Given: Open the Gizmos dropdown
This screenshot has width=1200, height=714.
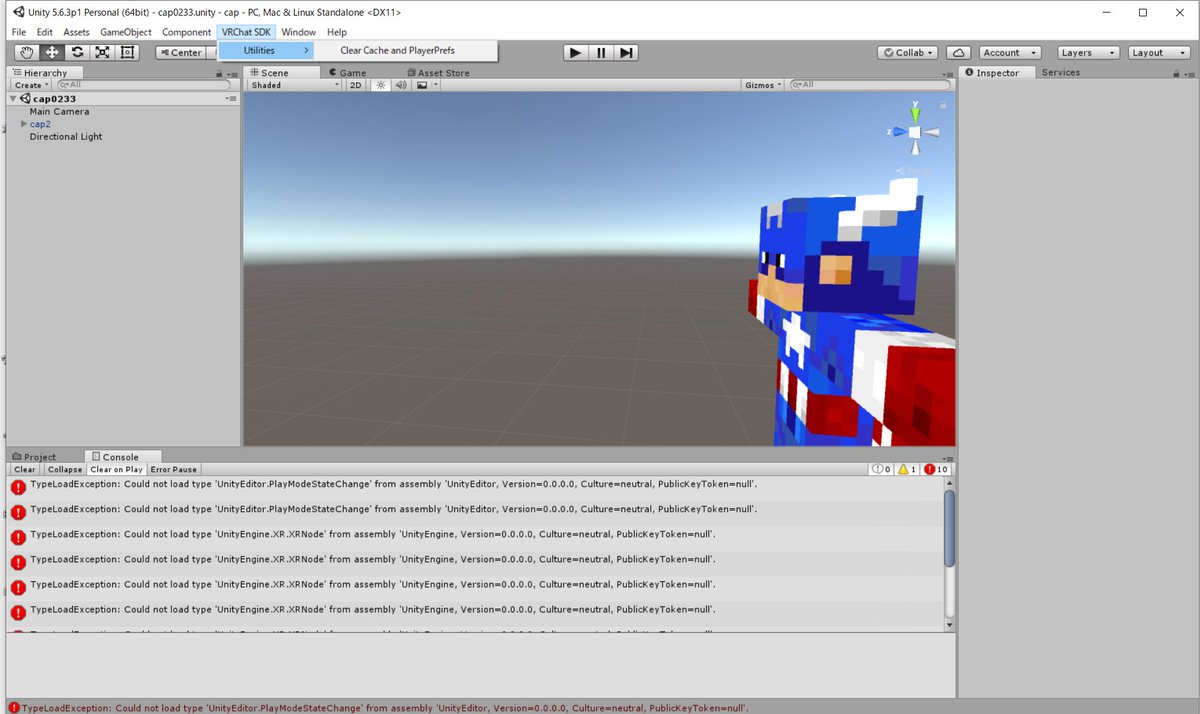Looking at the screenshot, I should 763,85.
